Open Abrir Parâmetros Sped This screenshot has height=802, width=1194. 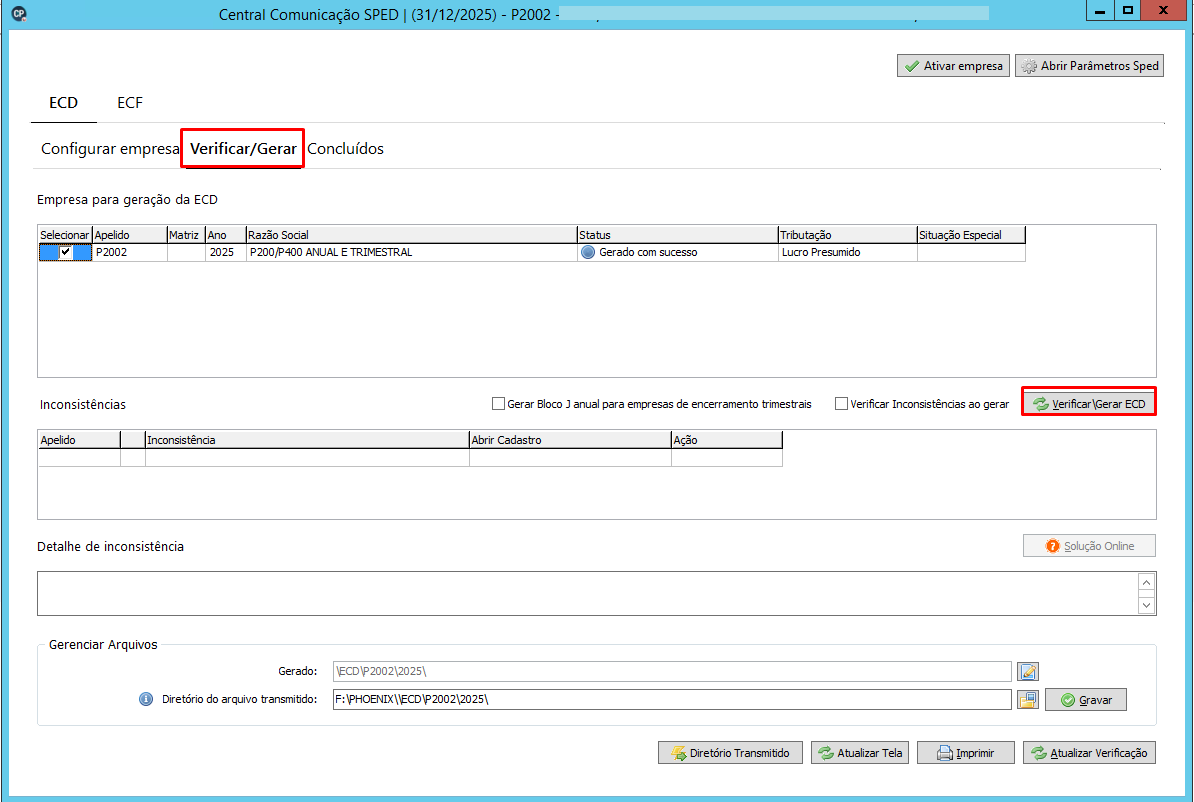click(1089, 66)
